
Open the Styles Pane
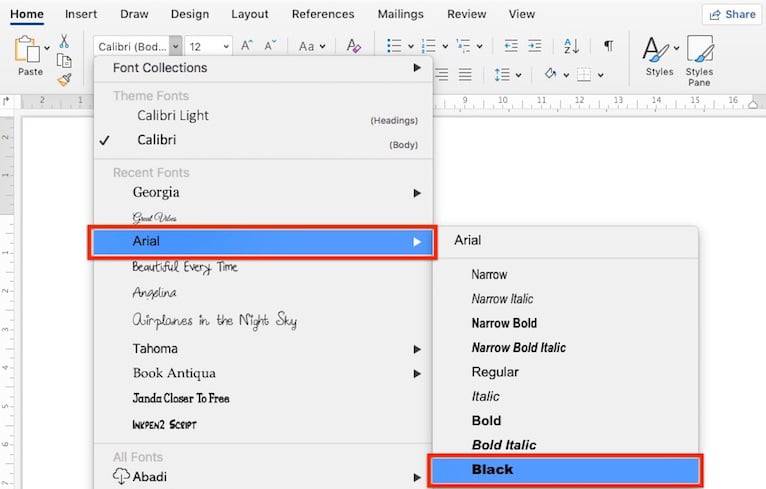click(700, 61)
